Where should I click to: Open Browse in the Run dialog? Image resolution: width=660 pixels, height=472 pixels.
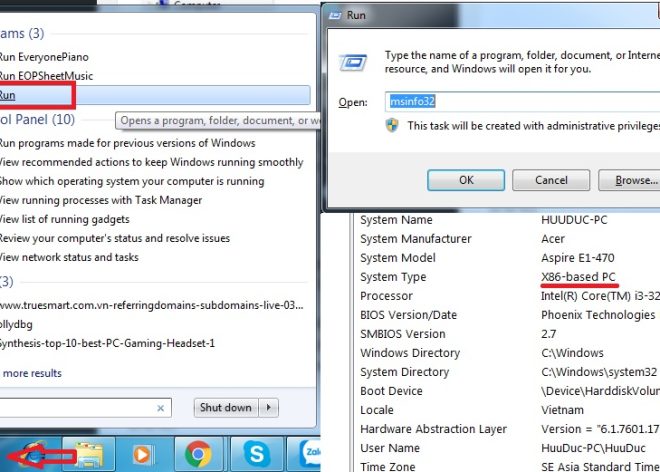click(x=630, y=180)
